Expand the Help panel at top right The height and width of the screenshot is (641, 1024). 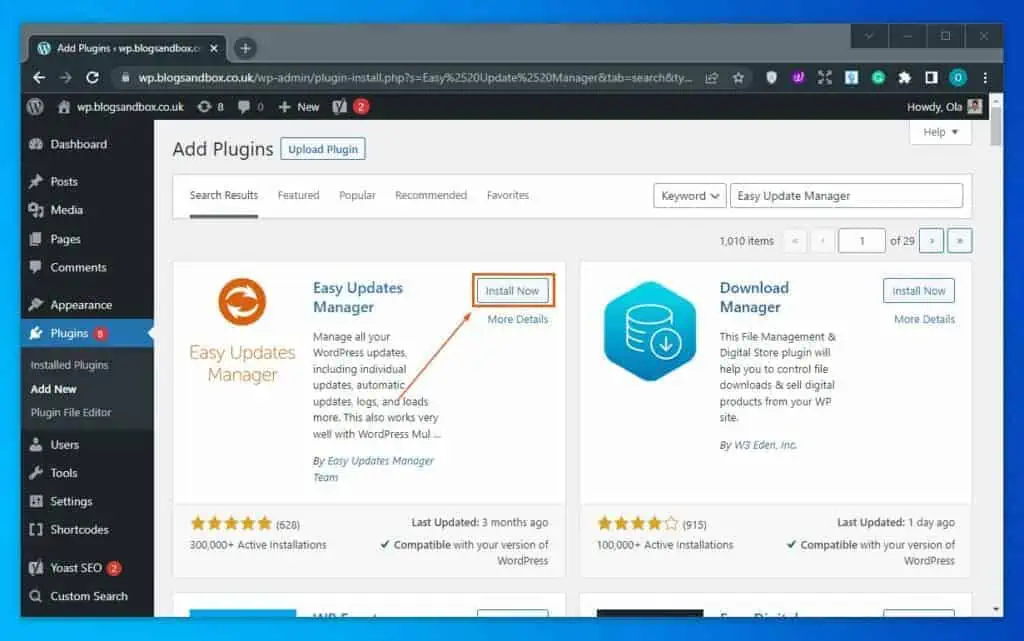point(938,131)
